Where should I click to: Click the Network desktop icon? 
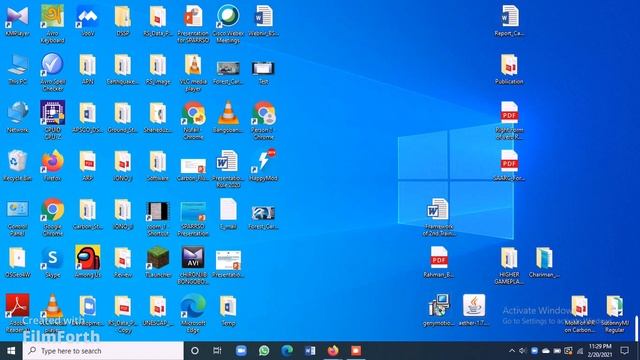[x=17, y=117]
